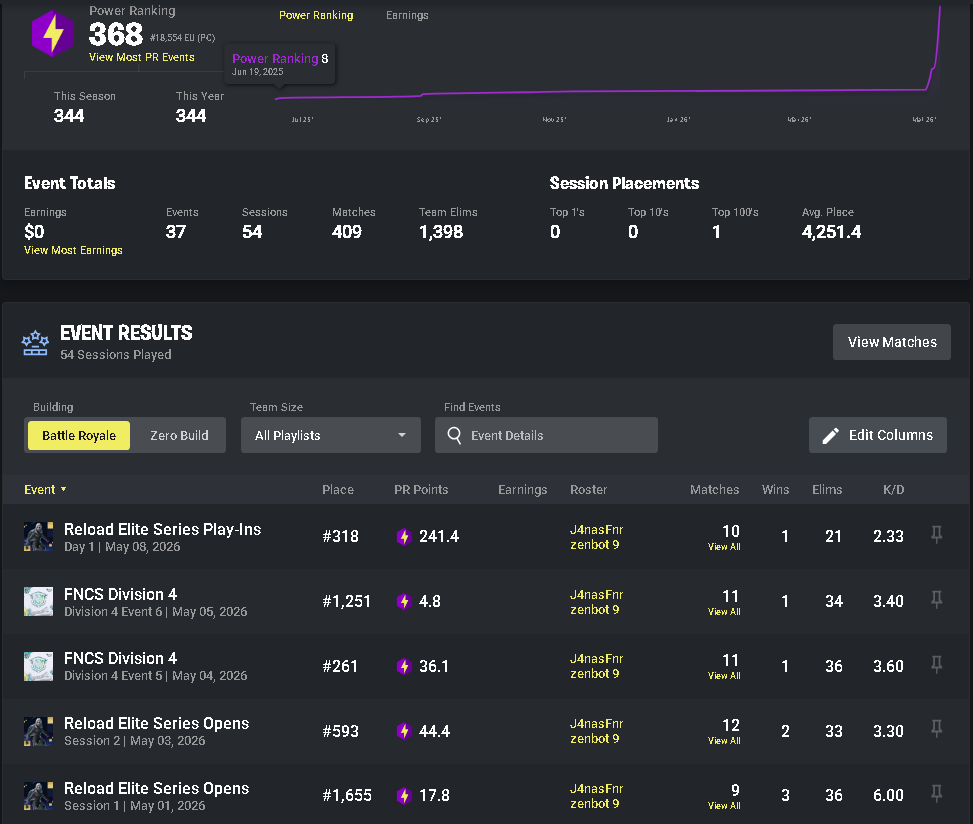
Task: Open View Most Earnings link
Action: click(x=73, y=250)
